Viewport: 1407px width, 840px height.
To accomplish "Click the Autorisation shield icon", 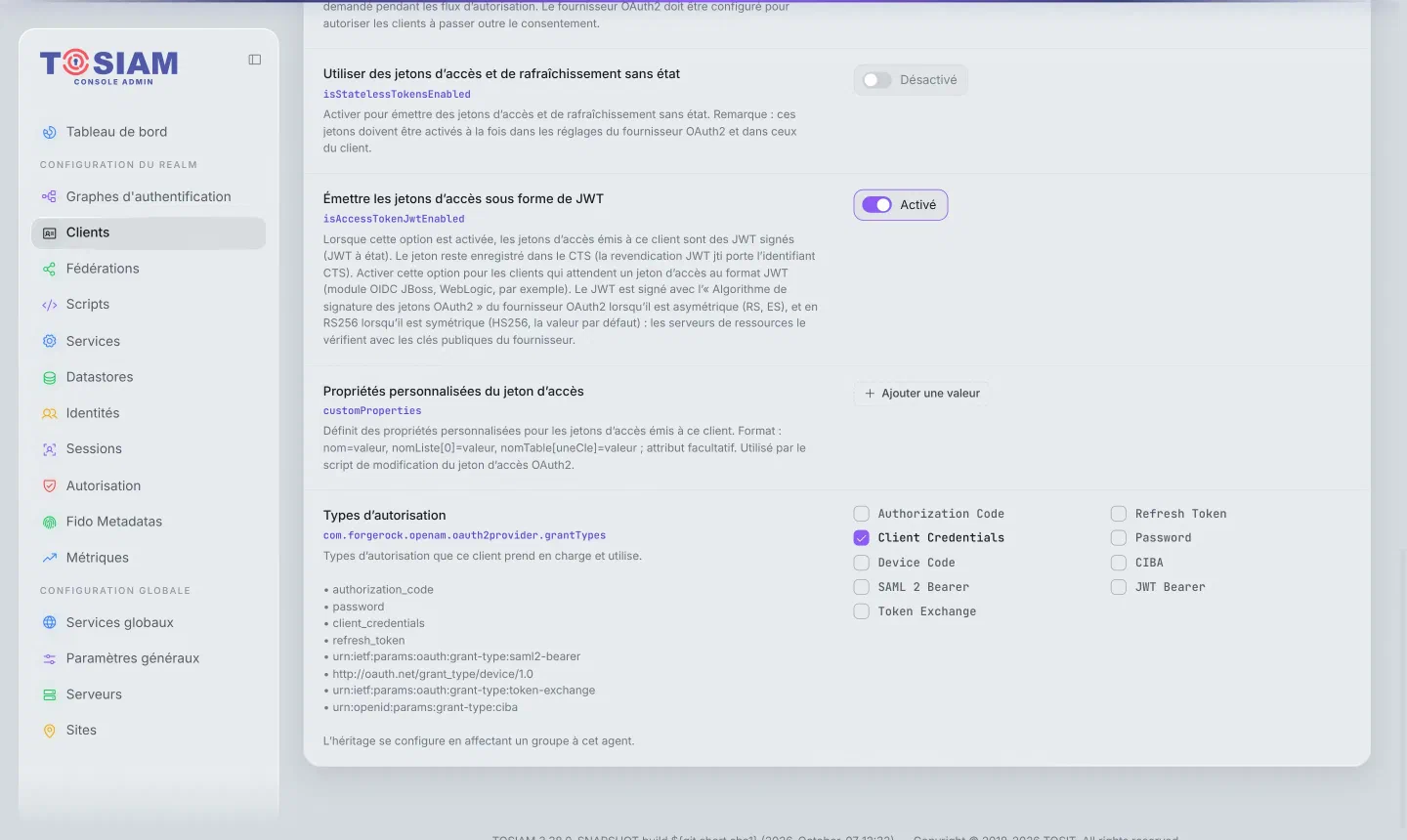I will tap(50, 485).
